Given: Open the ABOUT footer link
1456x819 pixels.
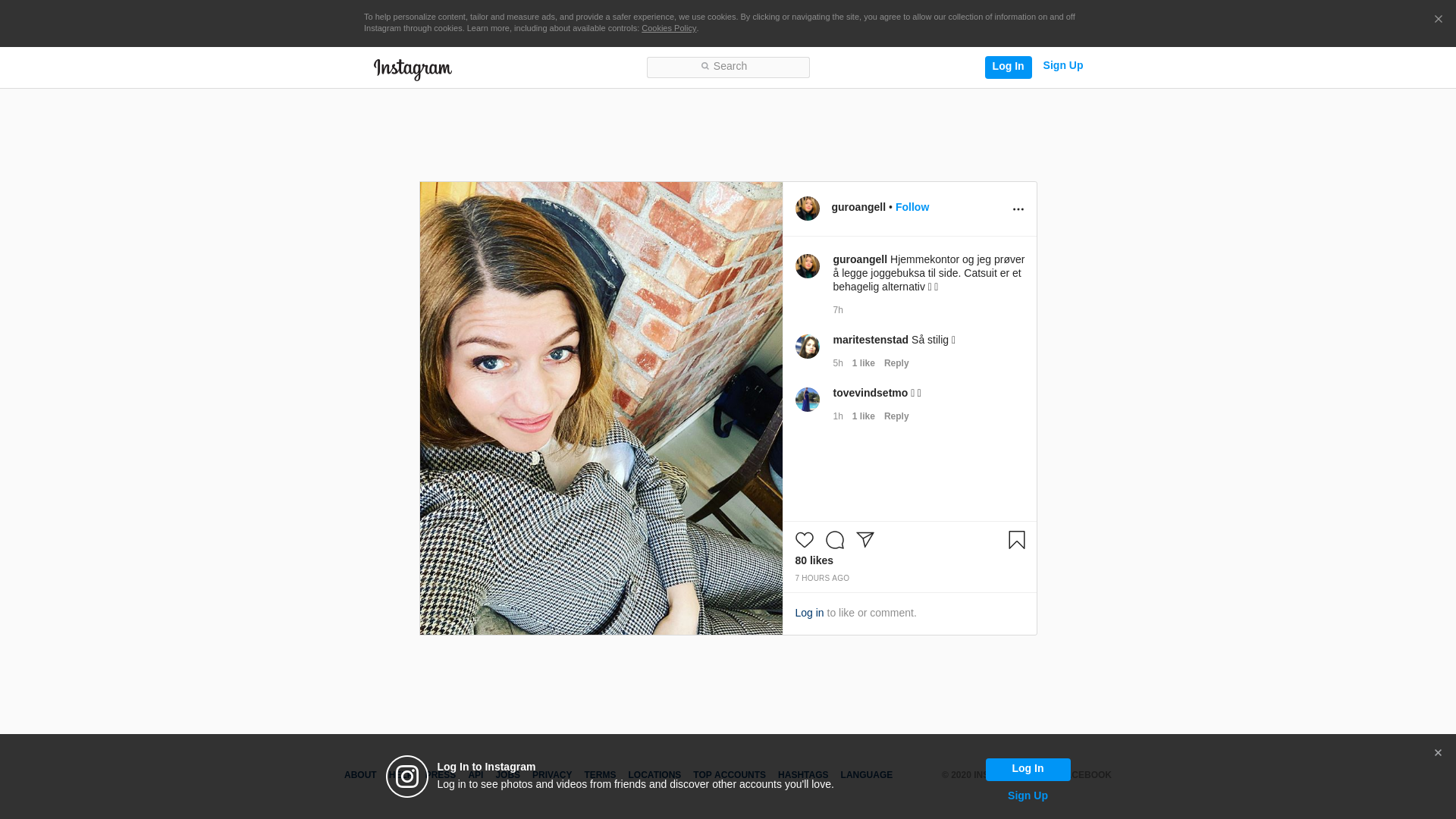Looking at the screenshot, I should coord(360,775).
